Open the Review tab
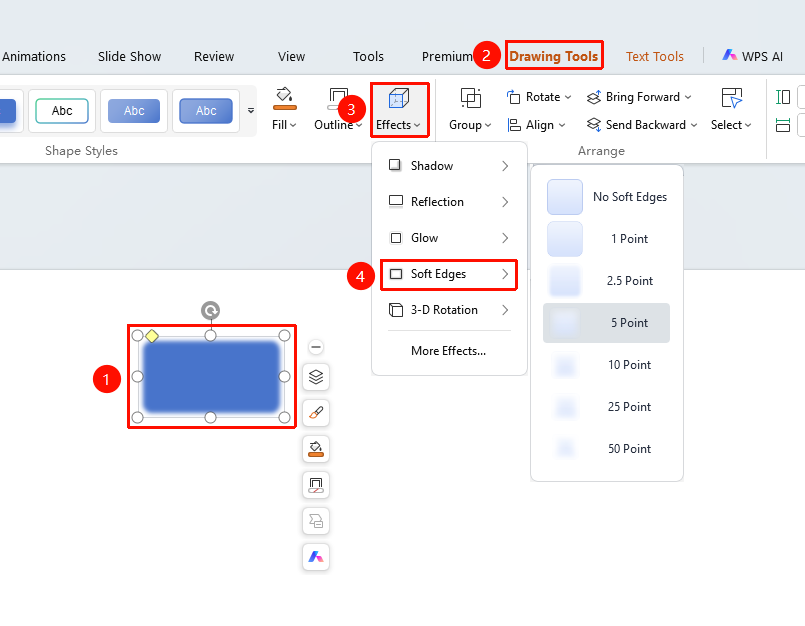Image resolution: width=805 pixels, height=626 pixels. [x=214, y=56]
